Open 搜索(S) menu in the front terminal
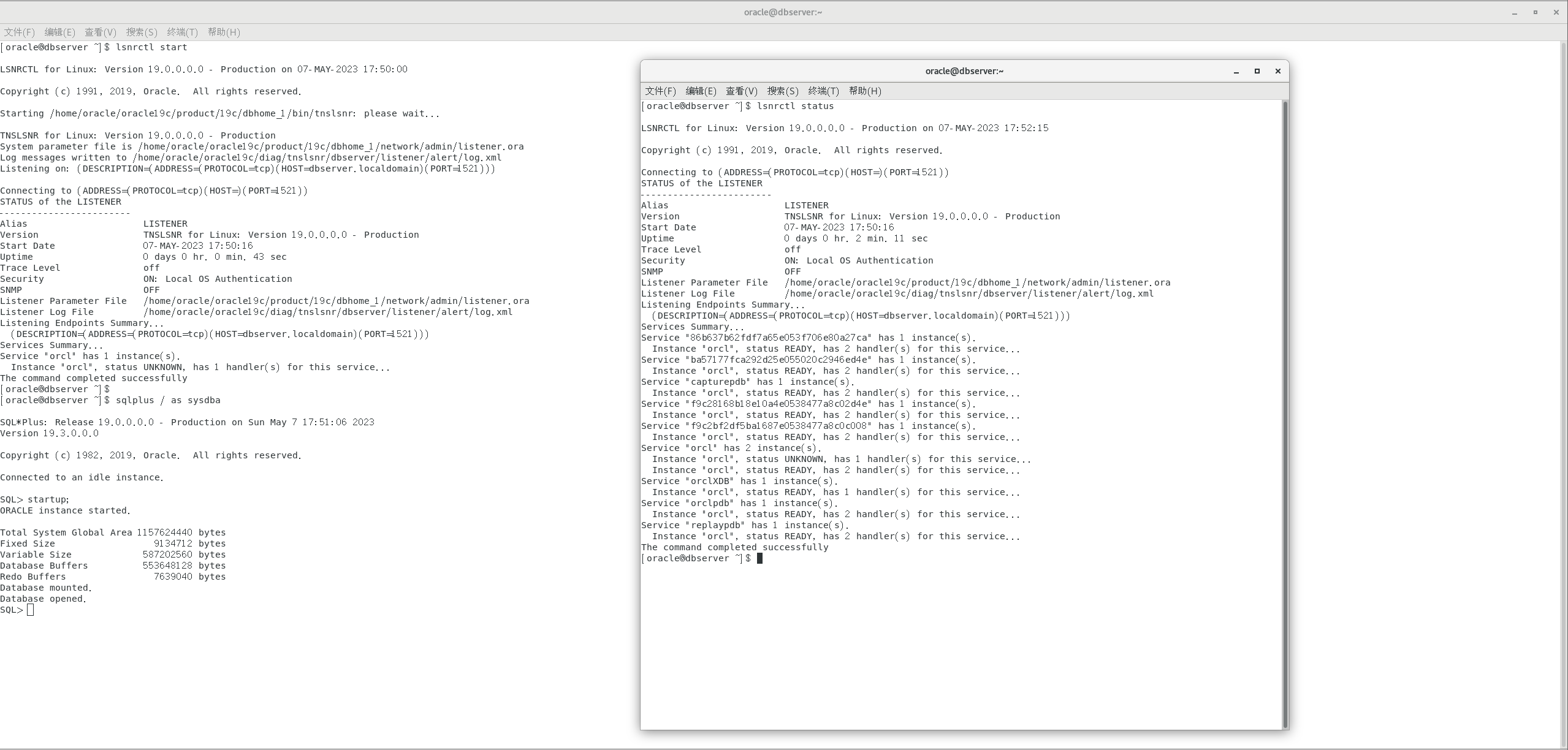 783,91
